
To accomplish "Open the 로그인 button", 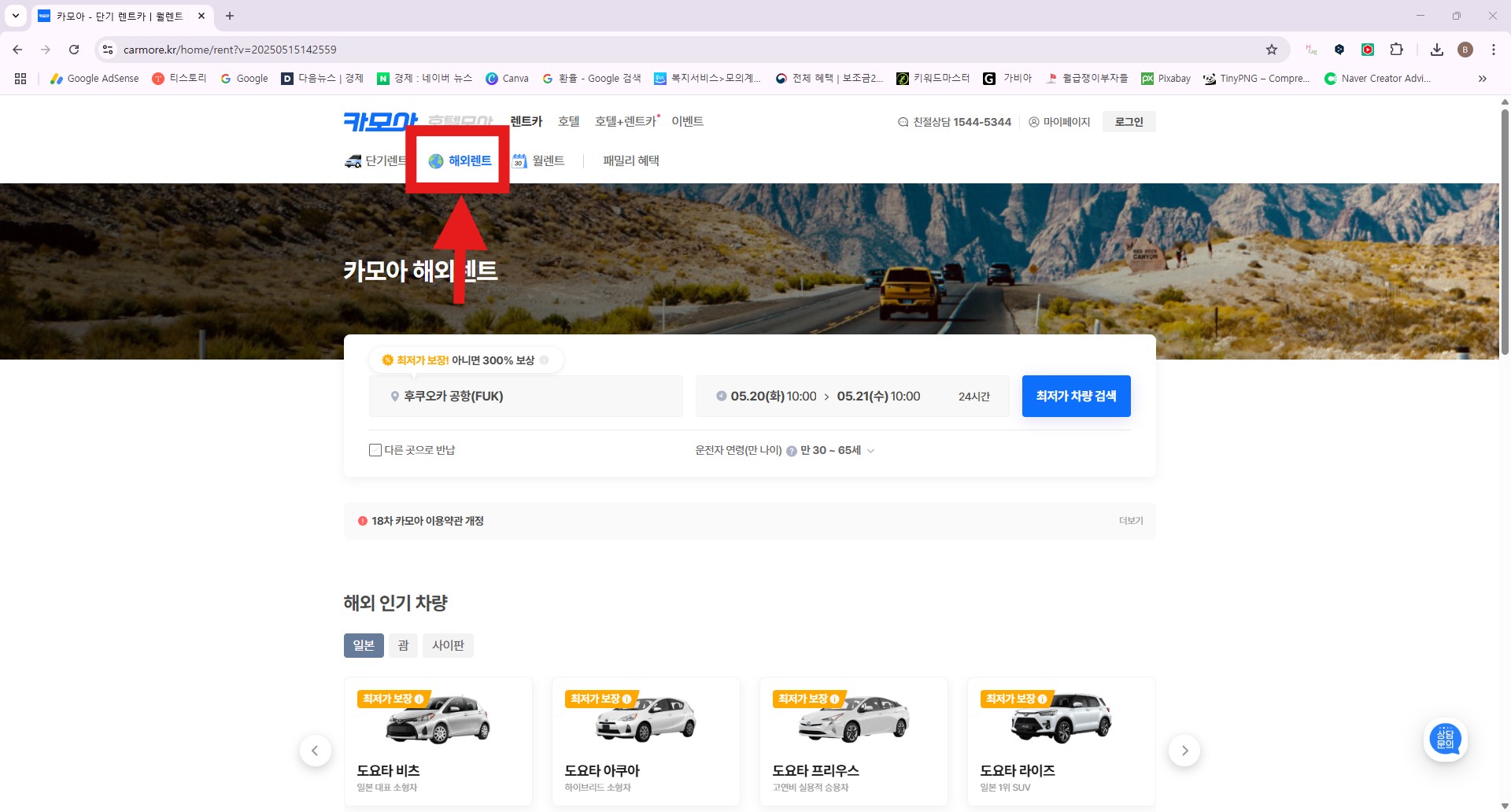I will point(1129,121).
